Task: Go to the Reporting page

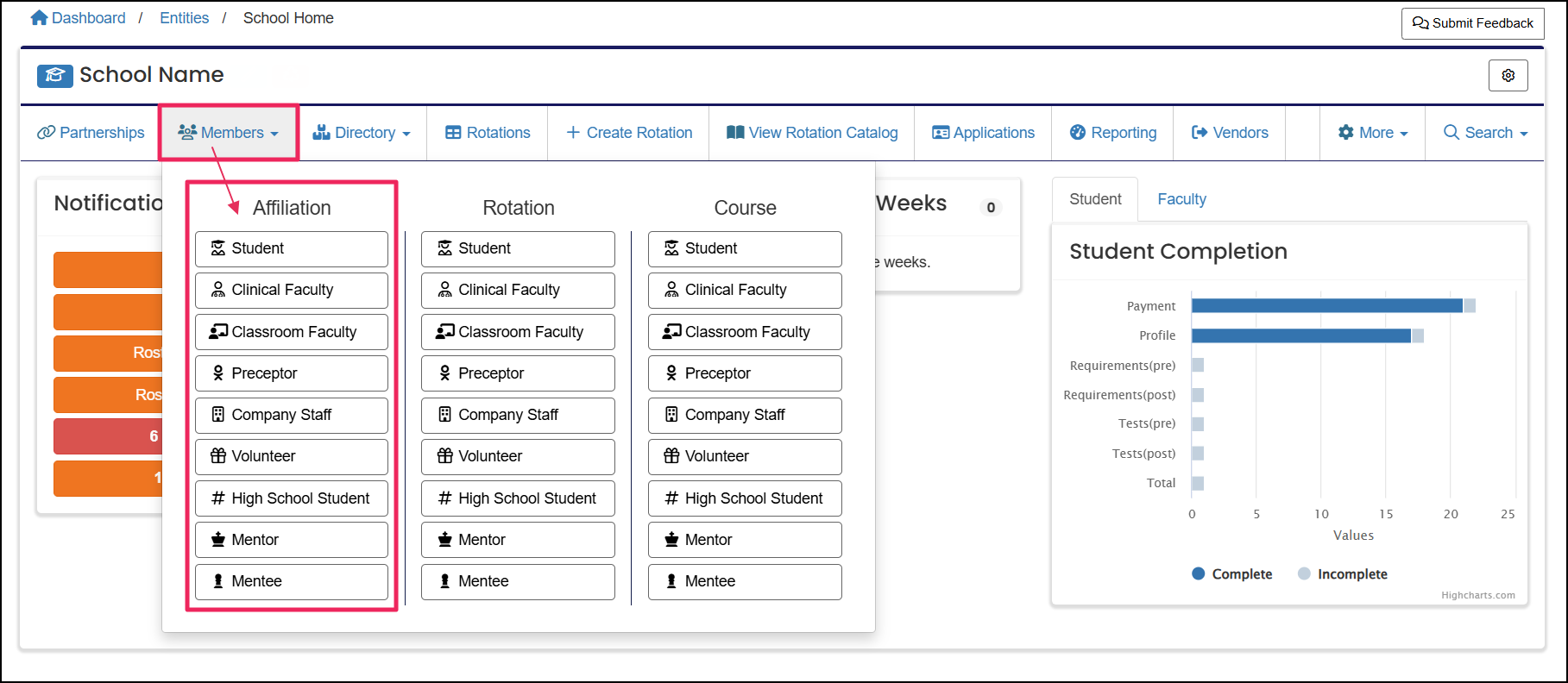Action: click(1112, 133)
